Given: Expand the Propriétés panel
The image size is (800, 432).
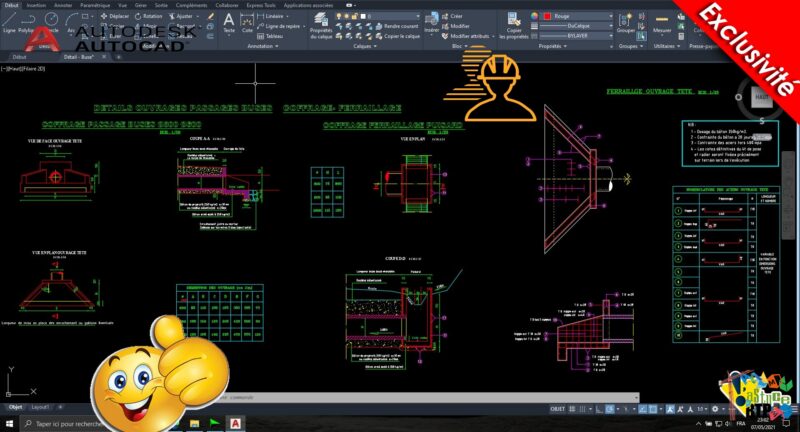Looking at the screenshot, I should point(553,46).
